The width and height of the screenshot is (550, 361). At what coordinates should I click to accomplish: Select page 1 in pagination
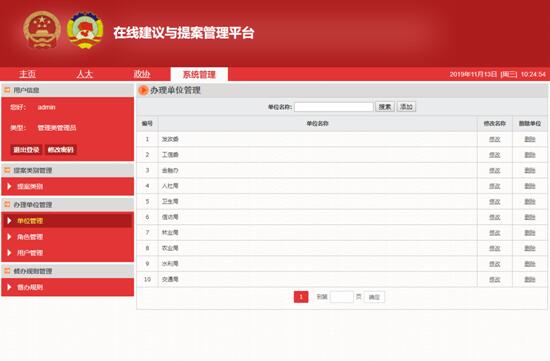pyautogui.click(x=301, y=297)
